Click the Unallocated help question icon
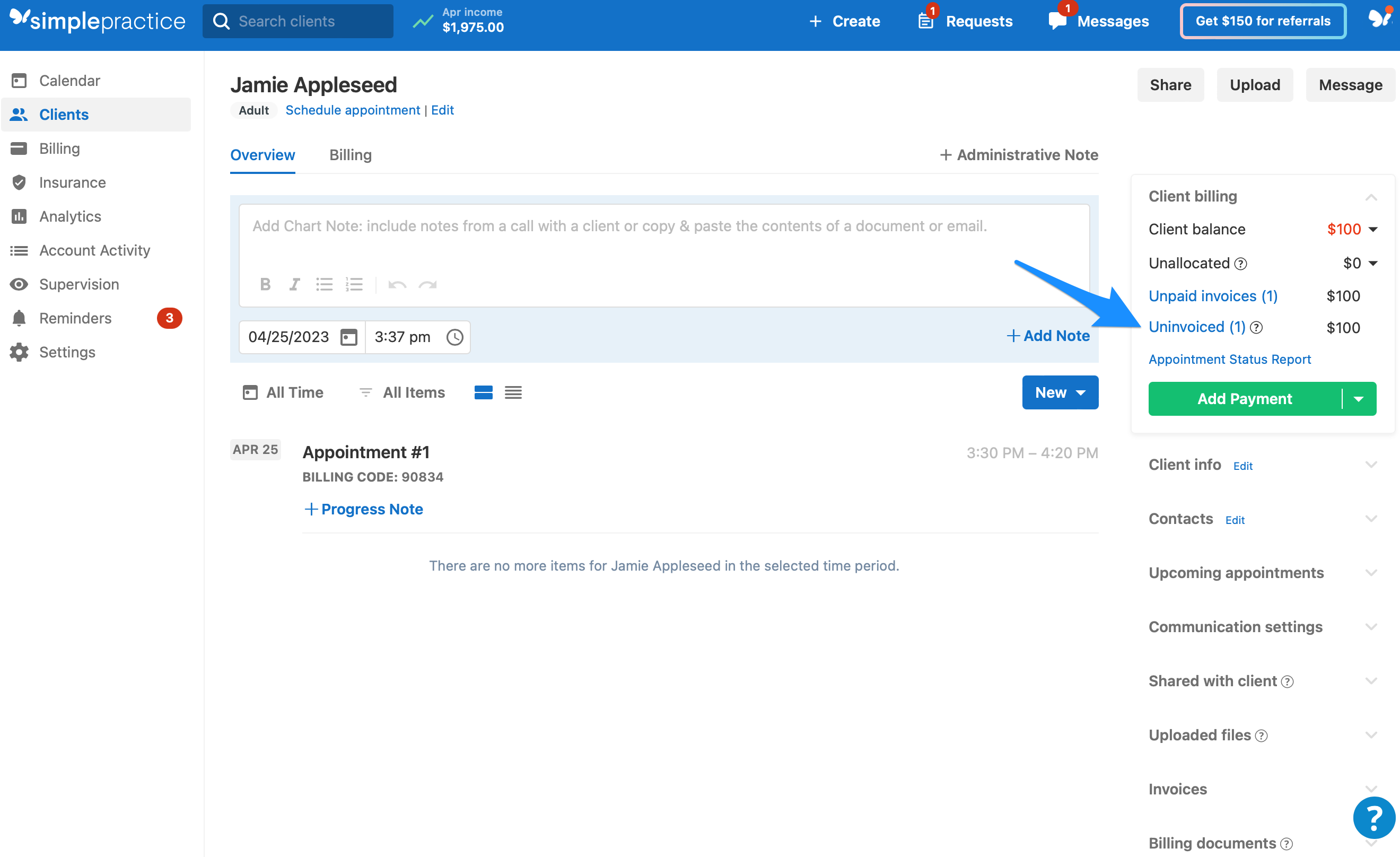 tap(1241, 264)
